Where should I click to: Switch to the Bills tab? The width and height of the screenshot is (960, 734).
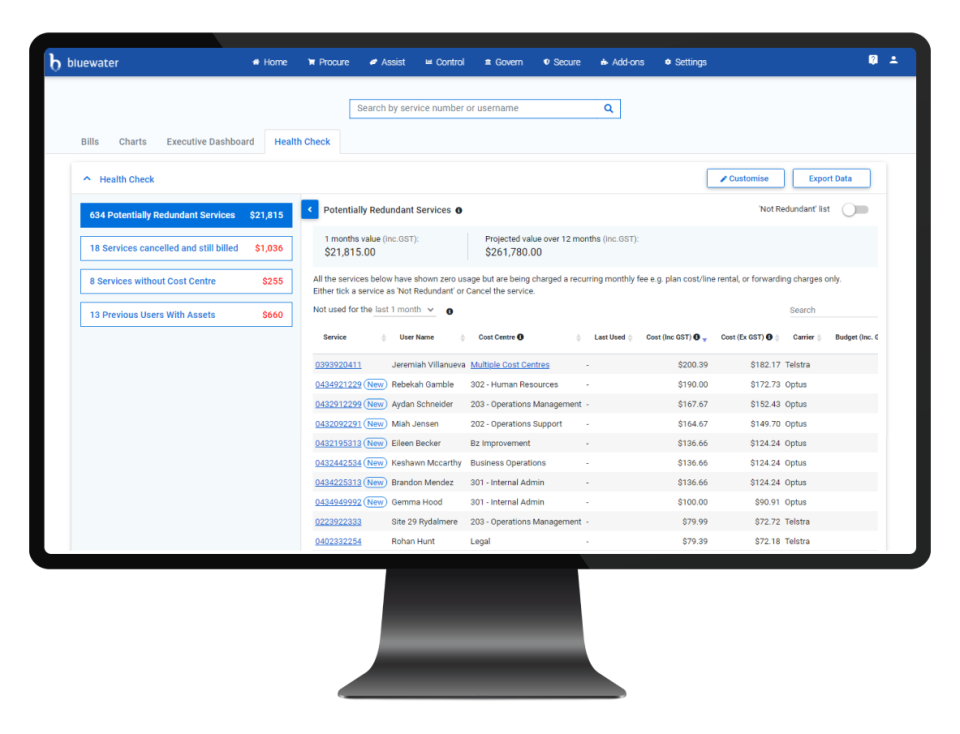(90, 141)
